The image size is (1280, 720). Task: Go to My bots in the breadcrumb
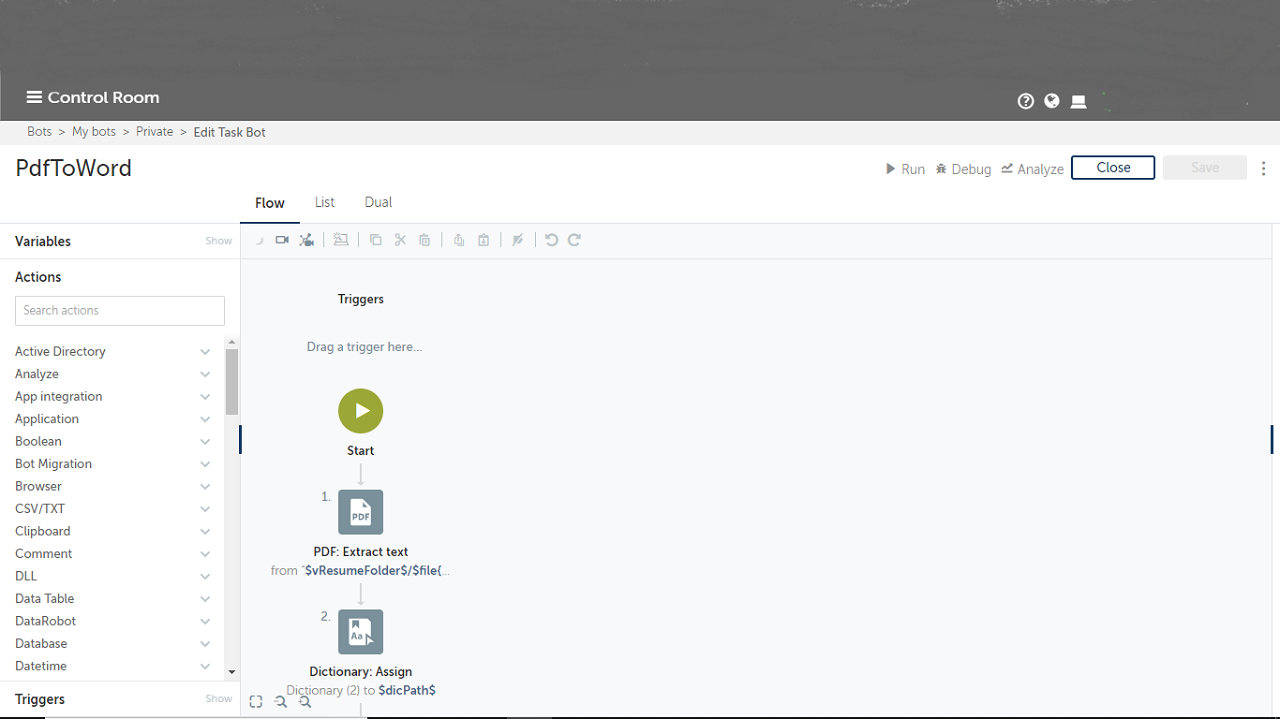pyautogui.click(x=94, y=132)
